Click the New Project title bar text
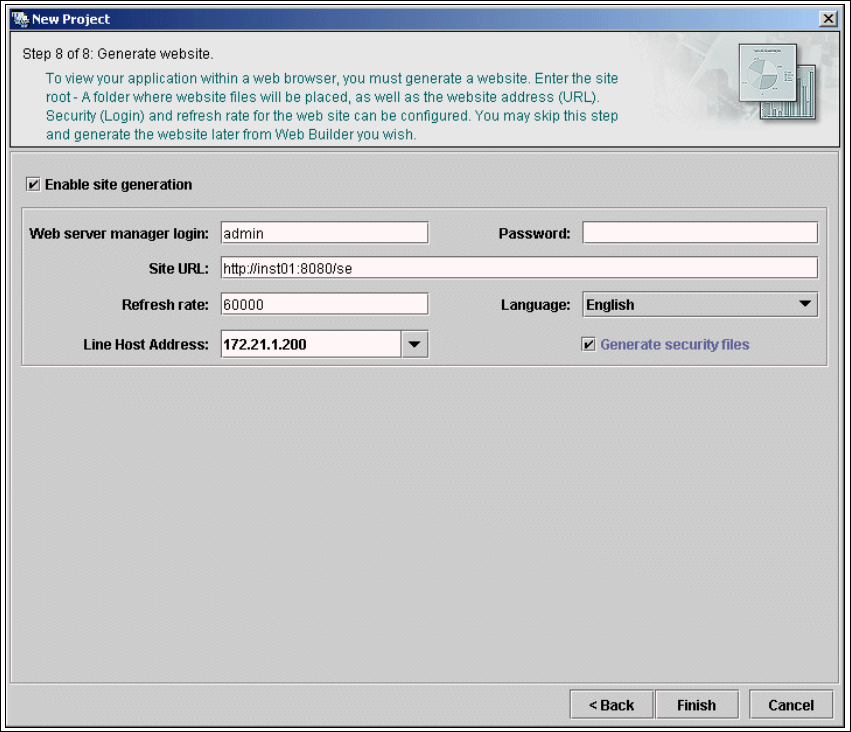Viewport: 851px width, 732px height. coord(71,19)
